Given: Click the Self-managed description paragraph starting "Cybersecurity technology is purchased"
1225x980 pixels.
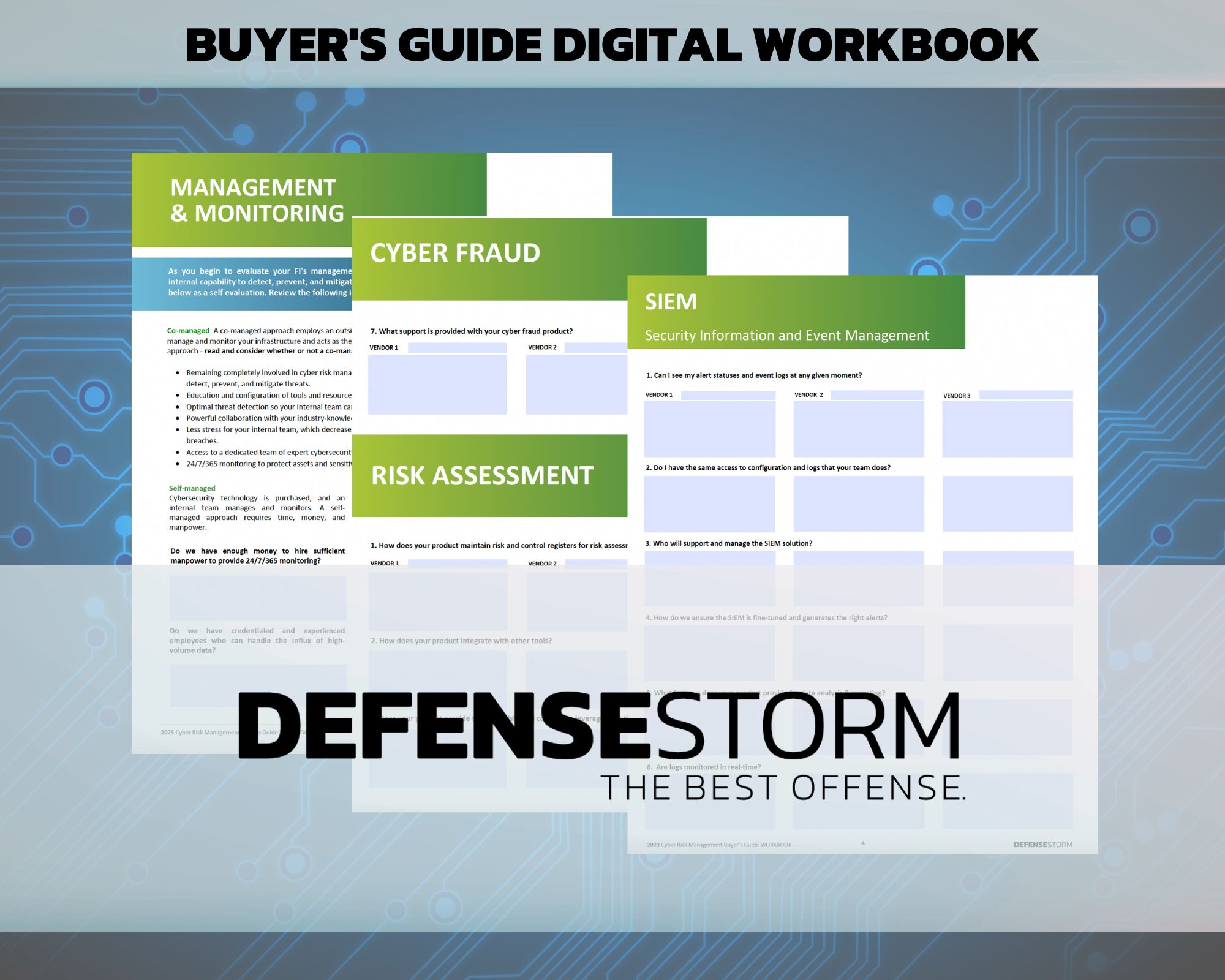Looking at the screenshot, I should point(257,513).
